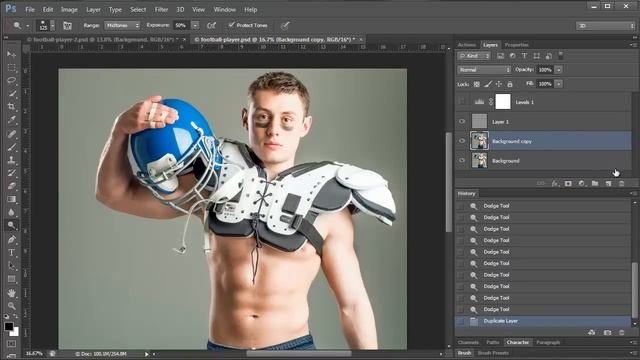Image resolution: width=640 pixels, height=360 pixels.
Task: Delete layer with Layers panel trash icon
Action: pyautogui.click(x=622, y=183)
